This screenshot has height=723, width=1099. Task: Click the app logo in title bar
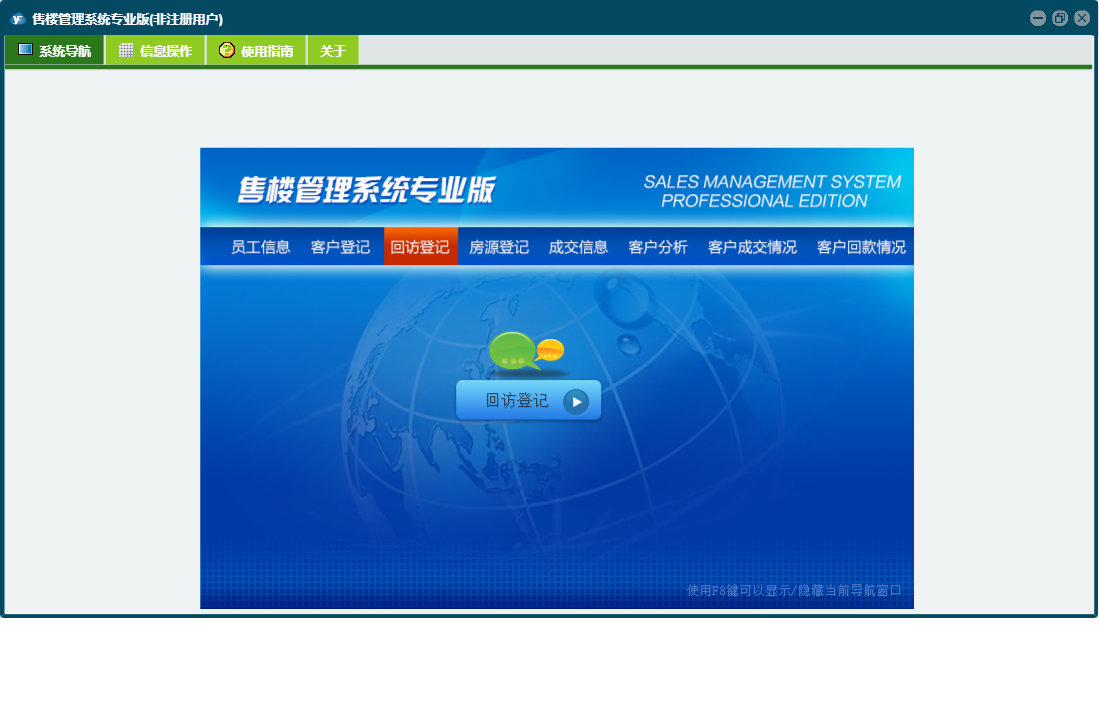(x=17, y=18)
